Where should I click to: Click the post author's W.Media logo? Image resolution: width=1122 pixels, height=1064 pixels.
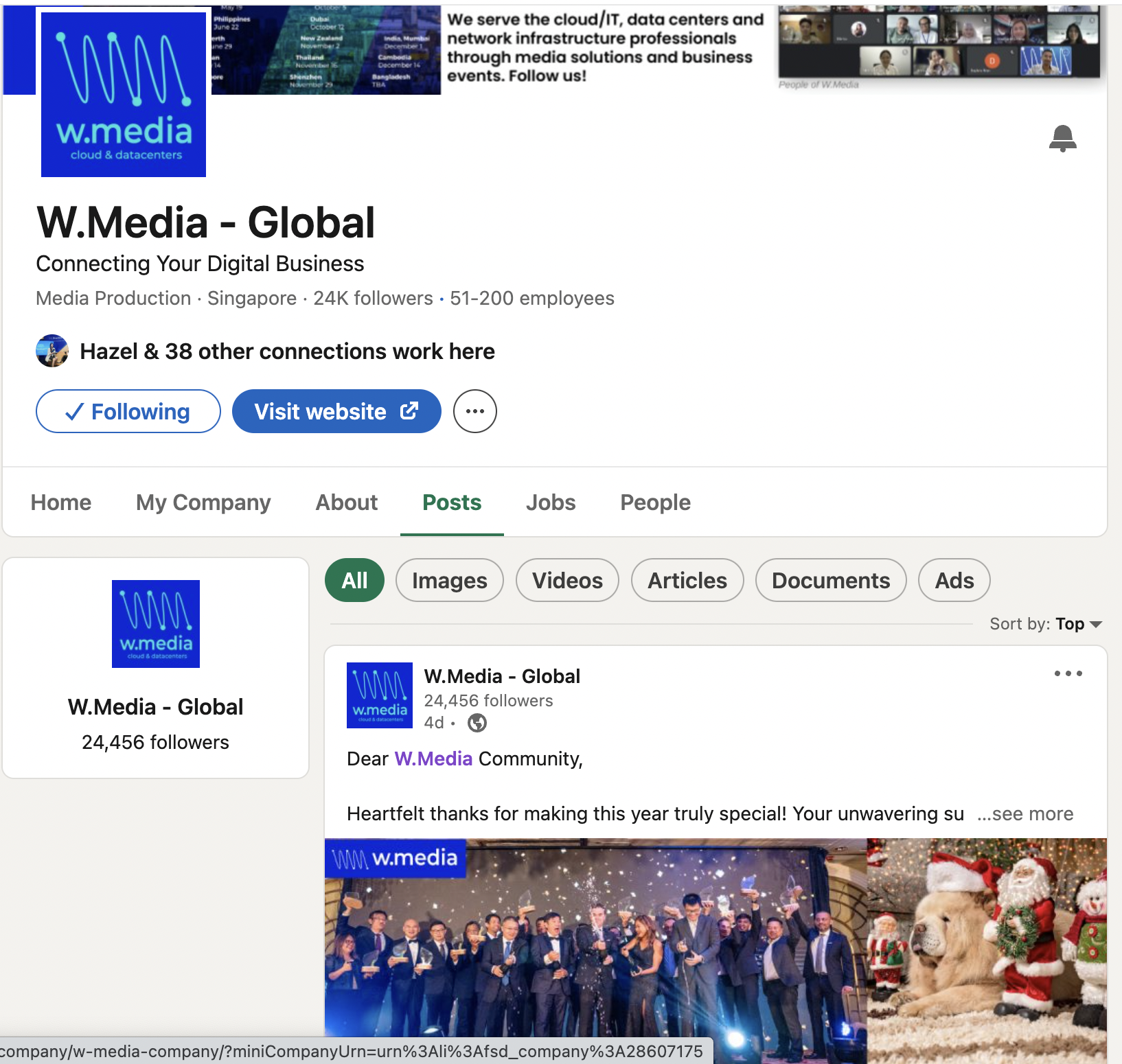click(380, 695)
